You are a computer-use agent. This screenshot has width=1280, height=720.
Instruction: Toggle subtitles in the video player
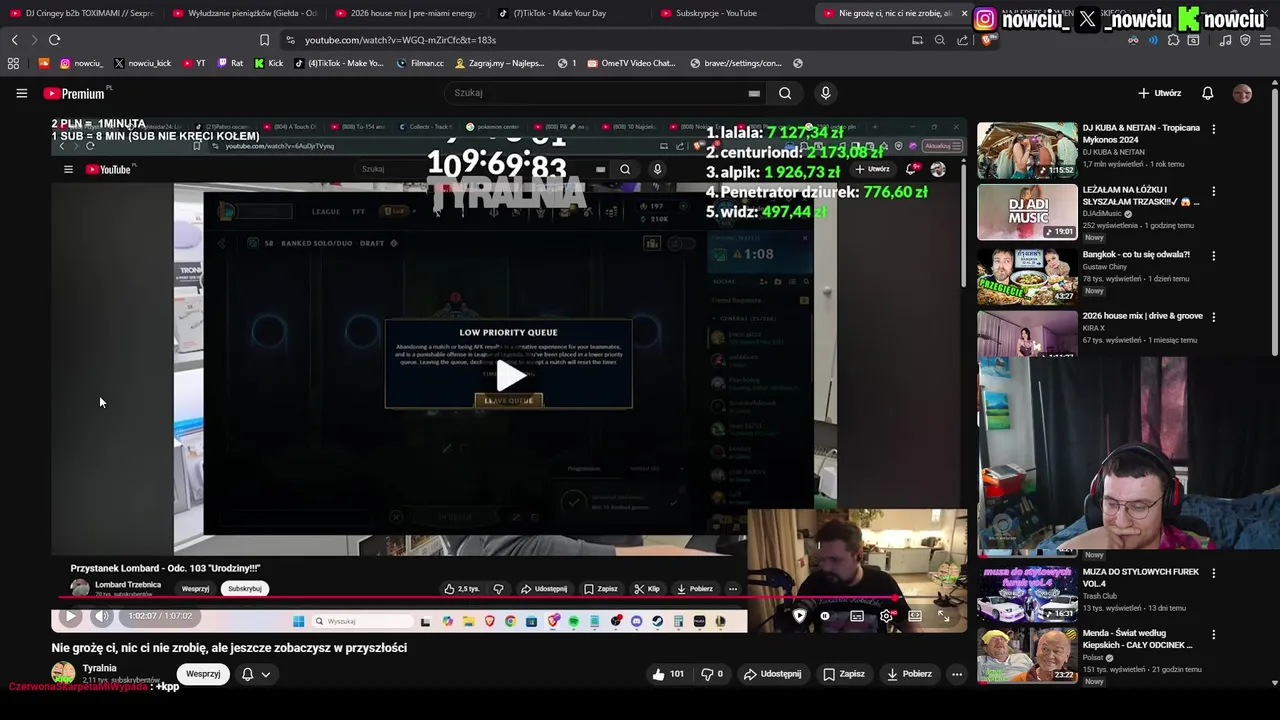[x=857, y=616]
